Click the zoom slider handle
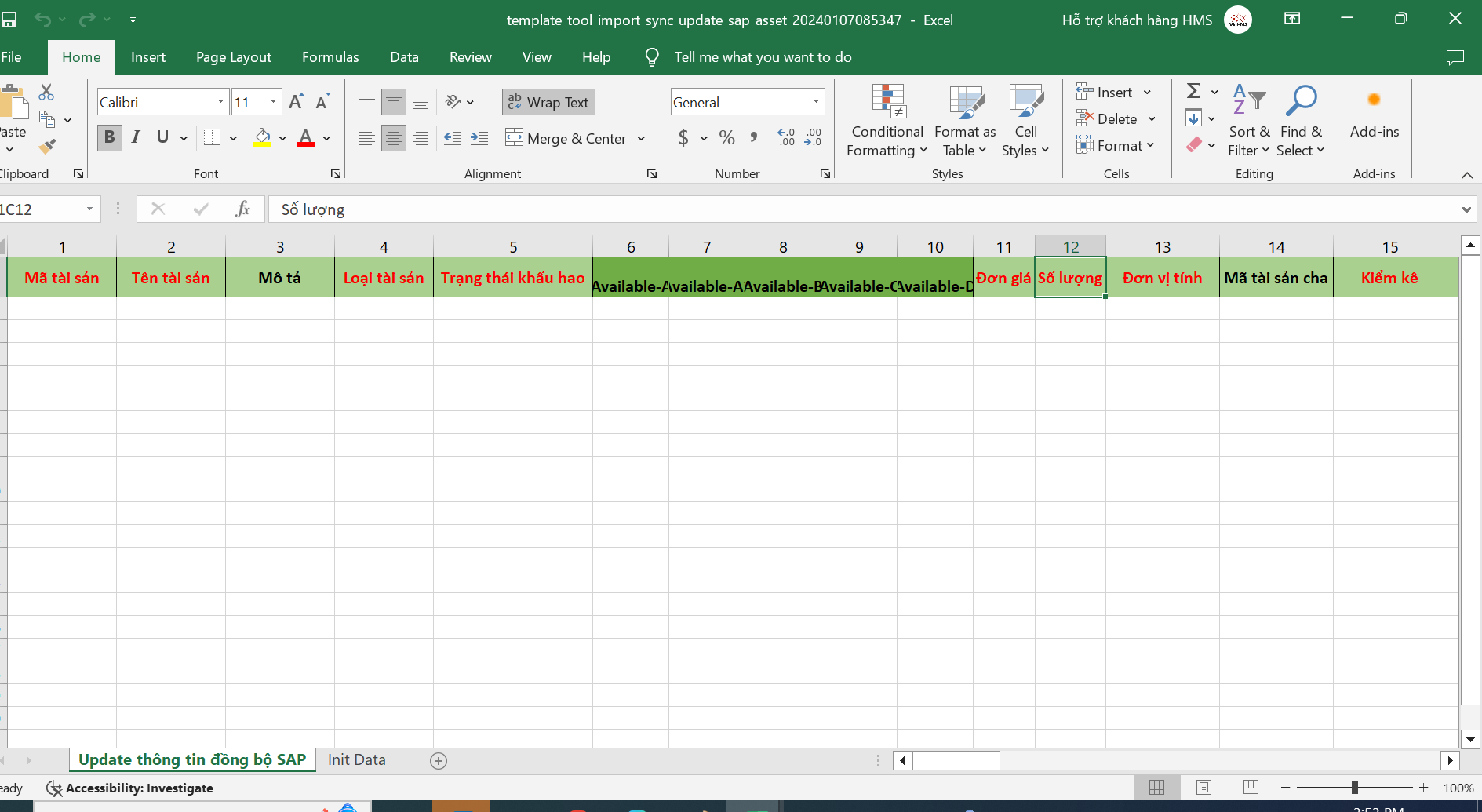Screen dimensions: 1482x812 pyautogui.click(x=1354, y=787)
